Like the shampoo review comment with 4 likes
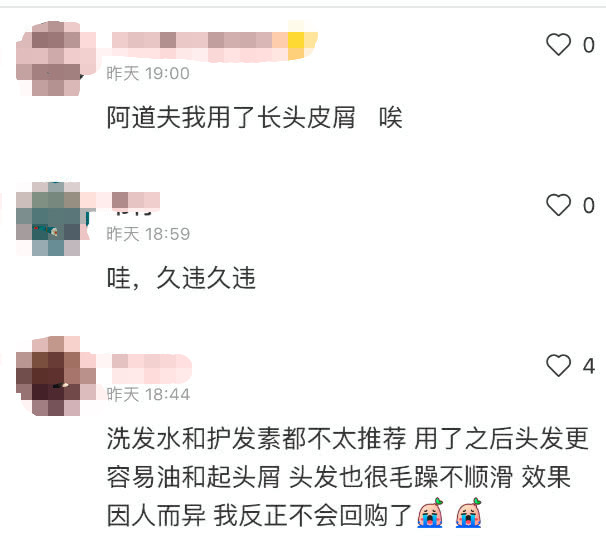 (x=558, y=365)
